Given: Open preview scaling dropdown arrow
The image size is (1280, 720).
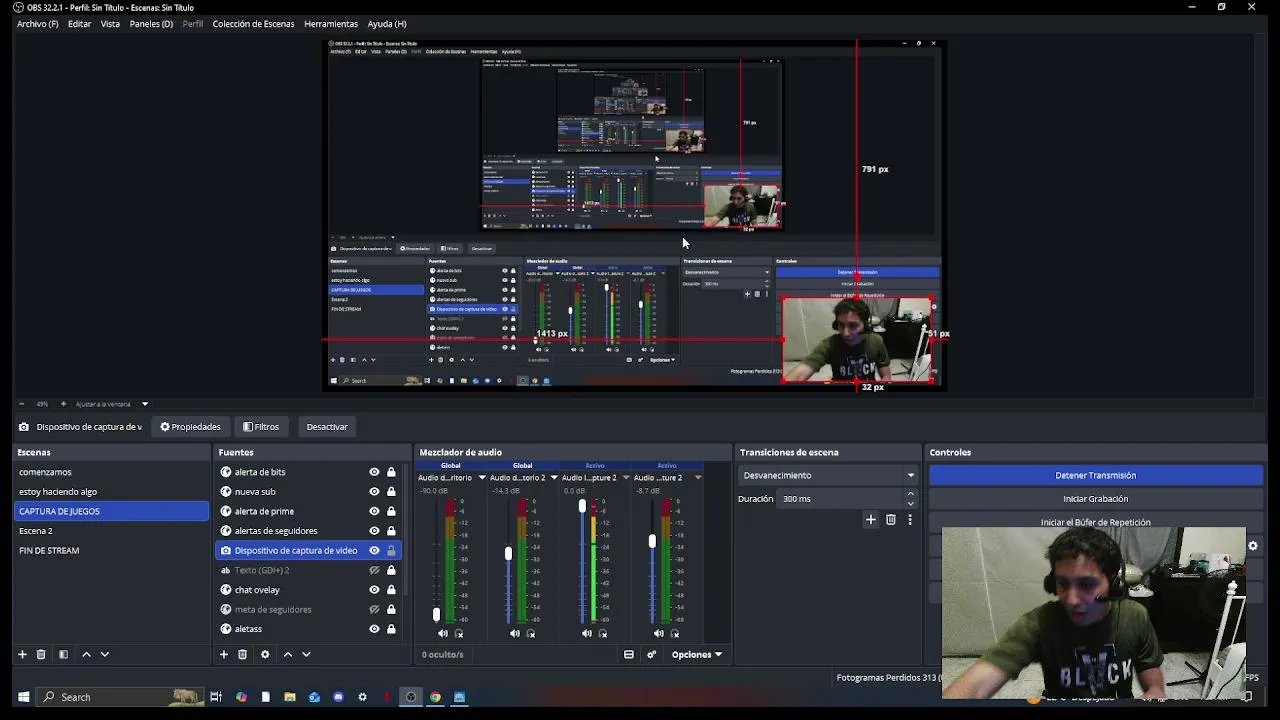Looking at the screenshot, I should pyautogui.click(x=145, y=404).
